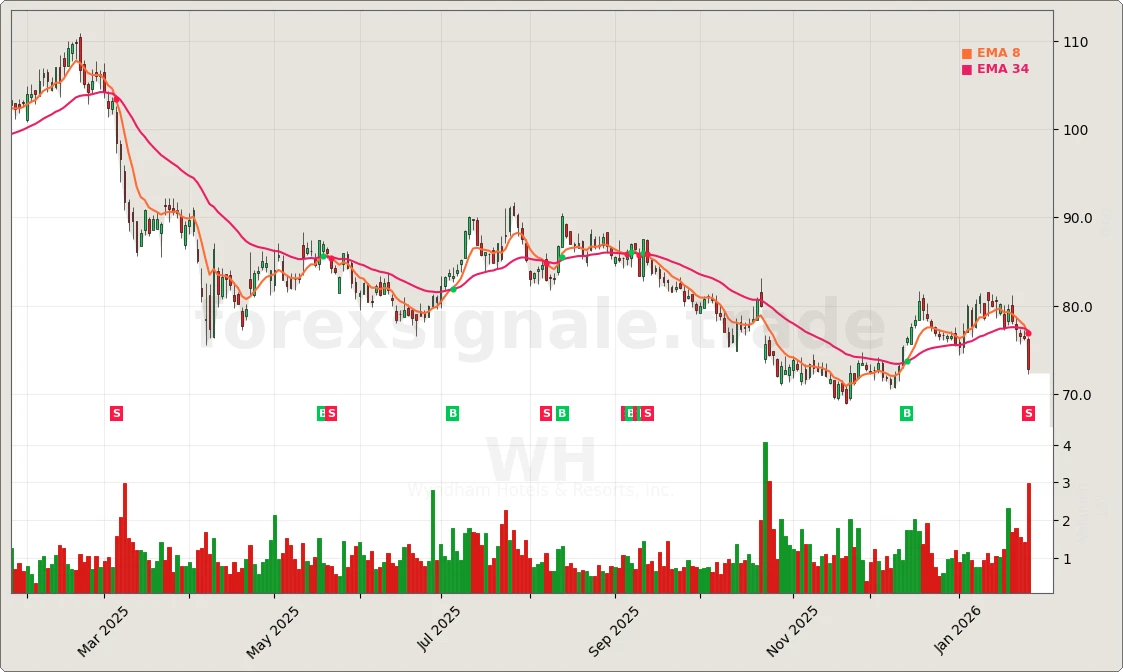Select the green B buy marker near December 2025
Image resolution: width=1123 pixels, height=672 pixels.
[x=905, y=413]
